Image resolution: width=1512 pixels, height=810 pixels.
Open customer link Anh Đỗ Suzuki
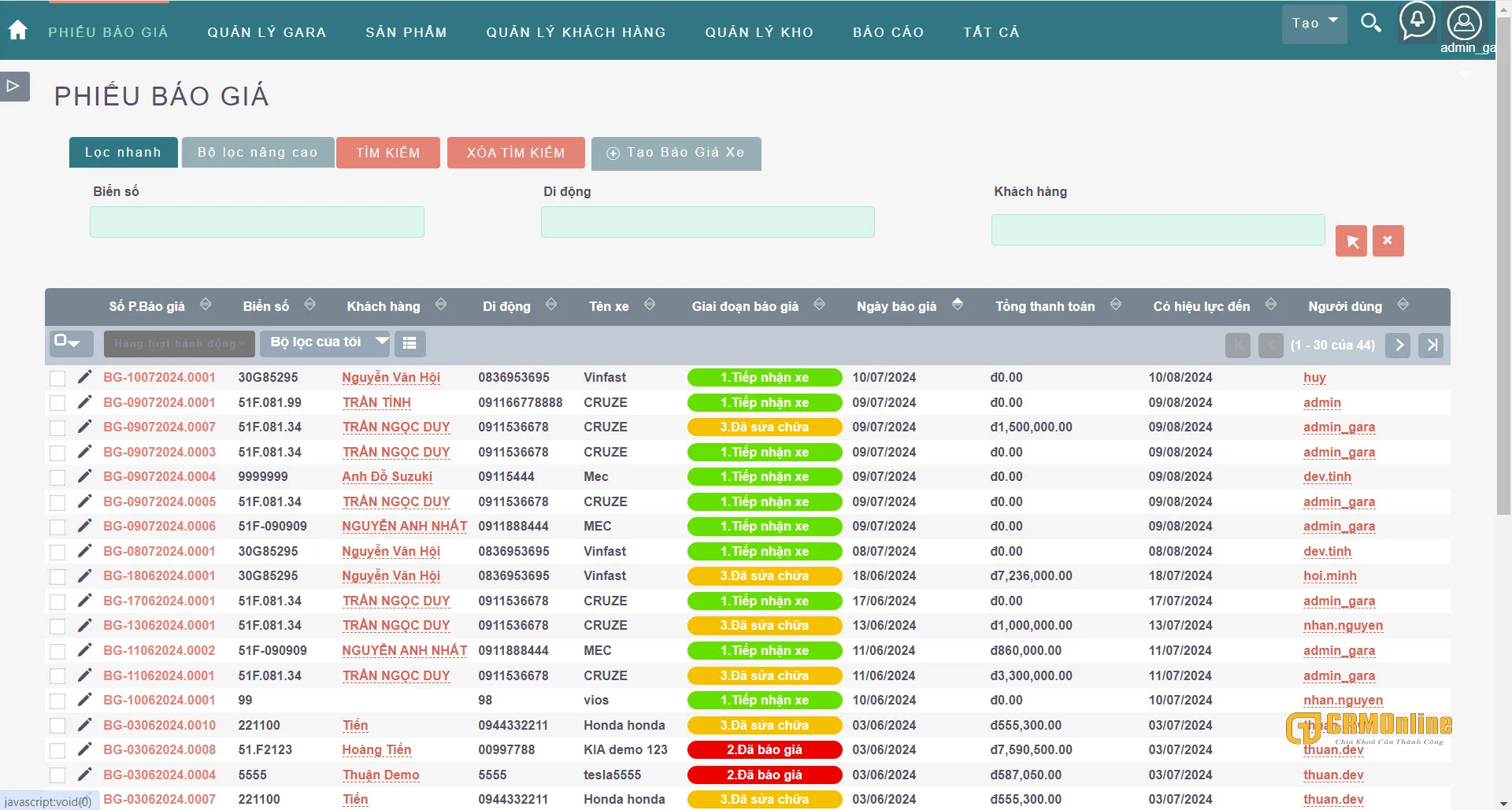pos(387,477)
